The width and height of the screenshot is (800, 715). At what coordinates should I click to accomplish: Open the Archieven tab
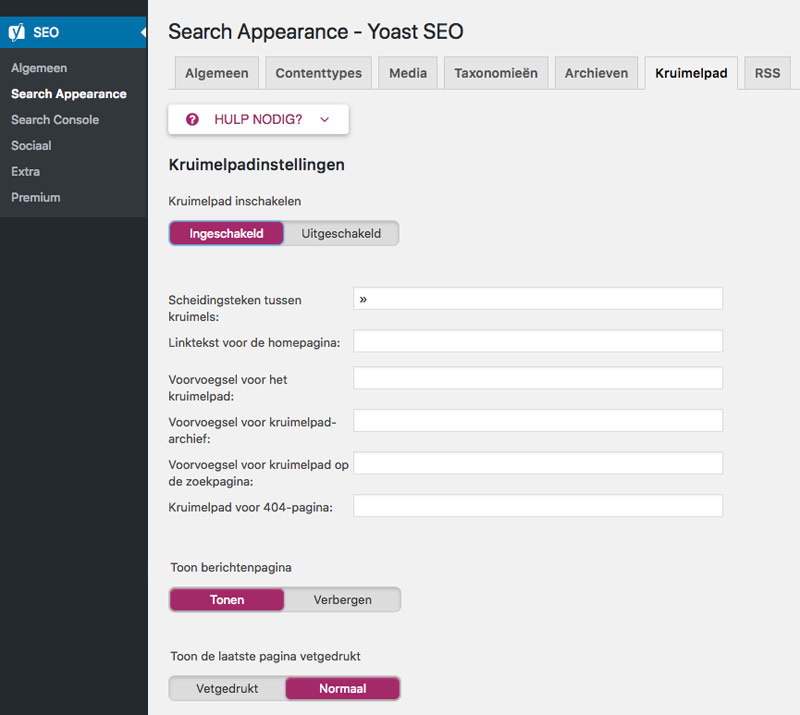coord(596,73)
